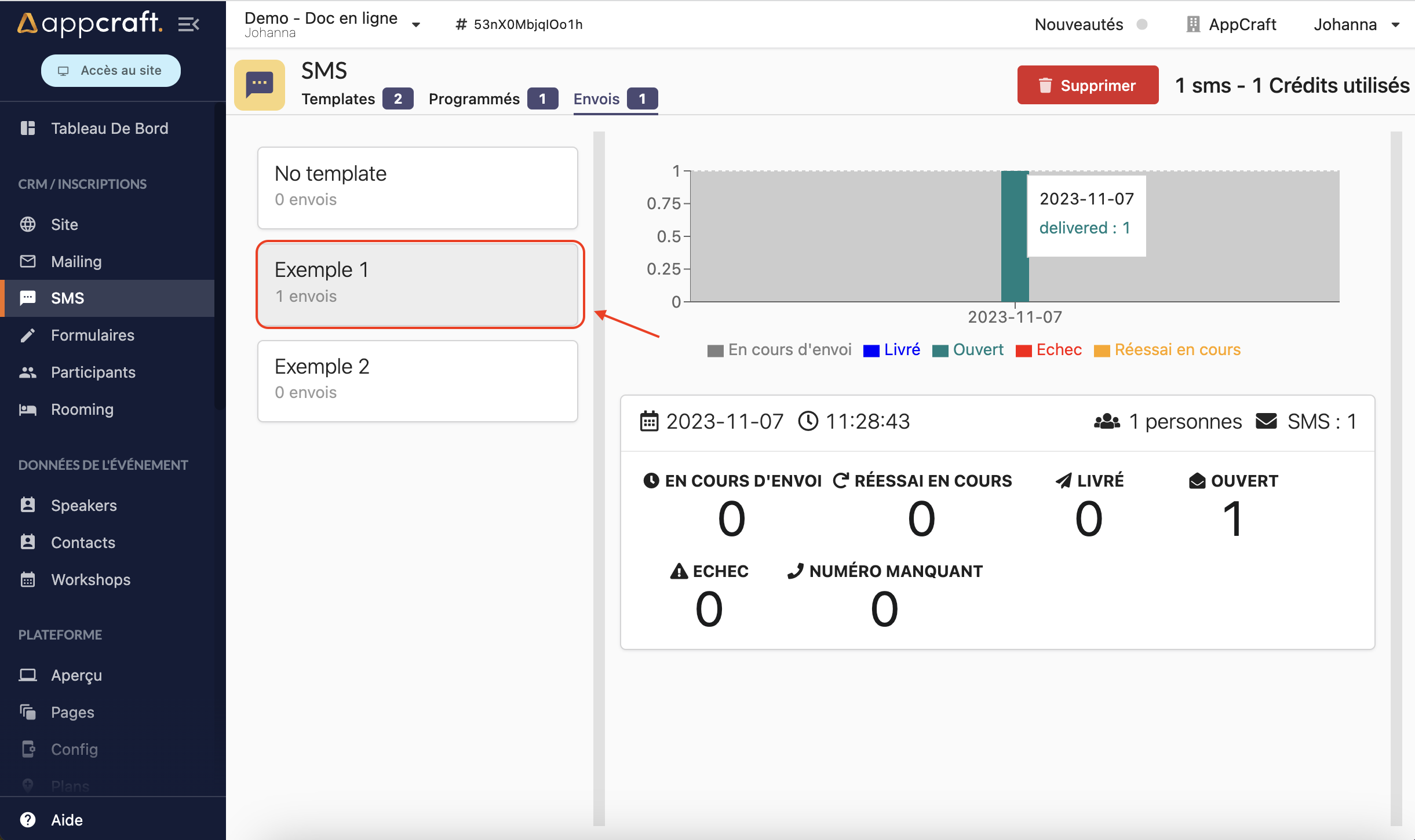
Task: Open the Tableau De Bord dashboard icon
Action: [x=28, y=128]
